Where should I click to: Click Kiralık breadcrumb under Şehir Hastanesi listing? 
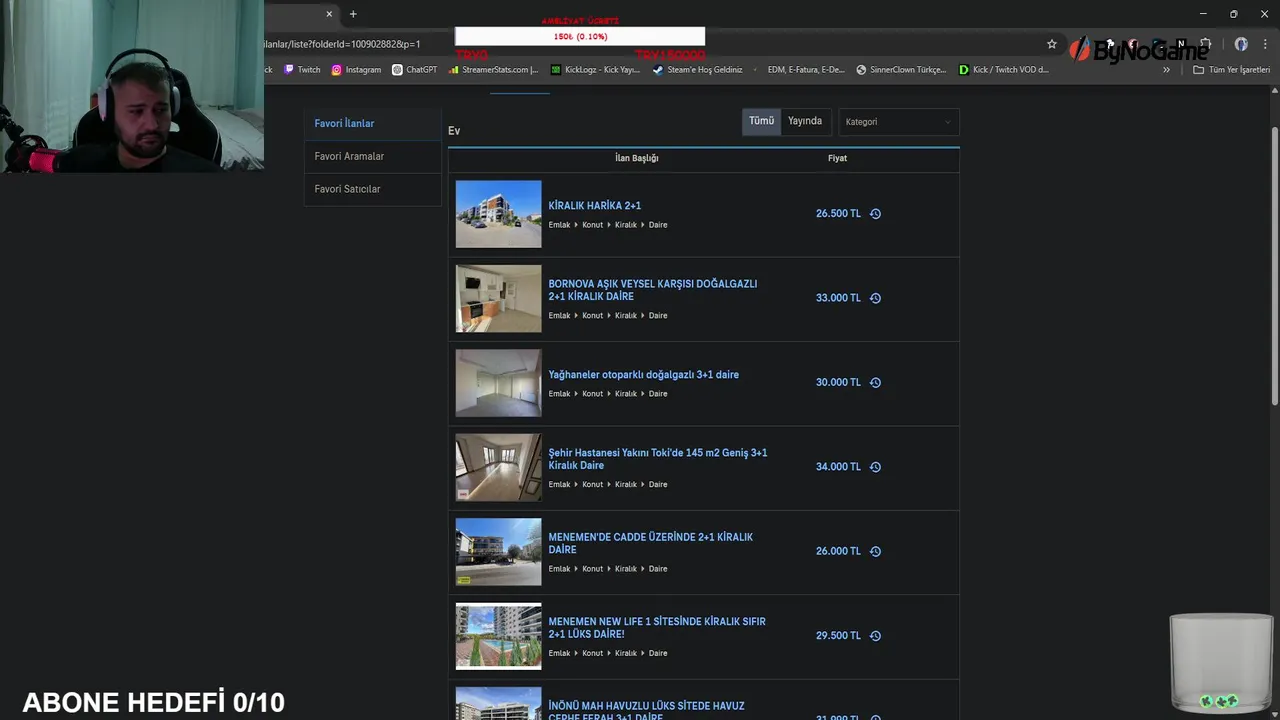(x=626, y=485)
